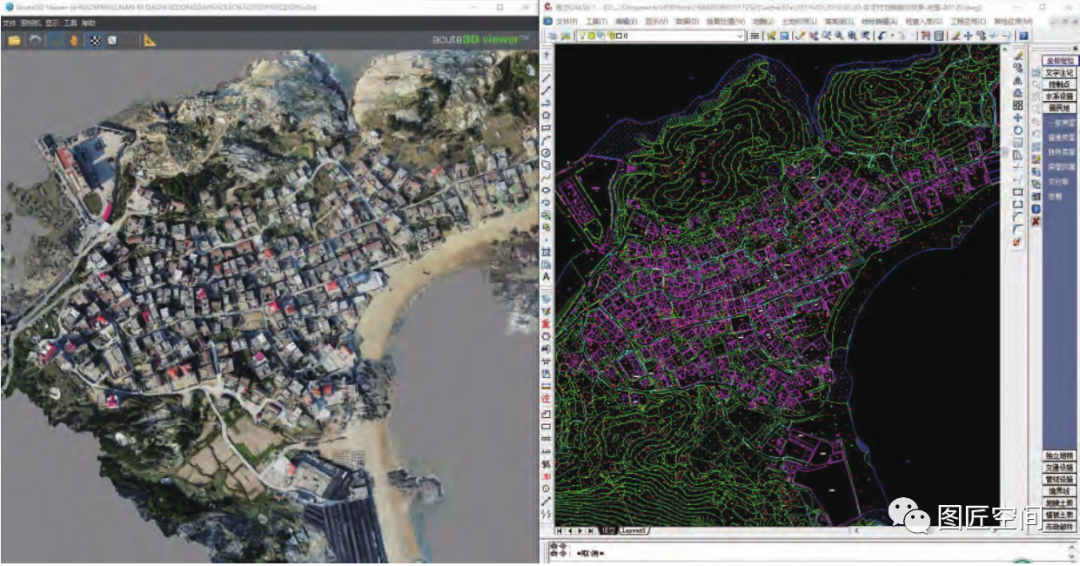Select the orange hand pan tool in acute3D viewer
The image size is (1080, 566).
[74, 41]
